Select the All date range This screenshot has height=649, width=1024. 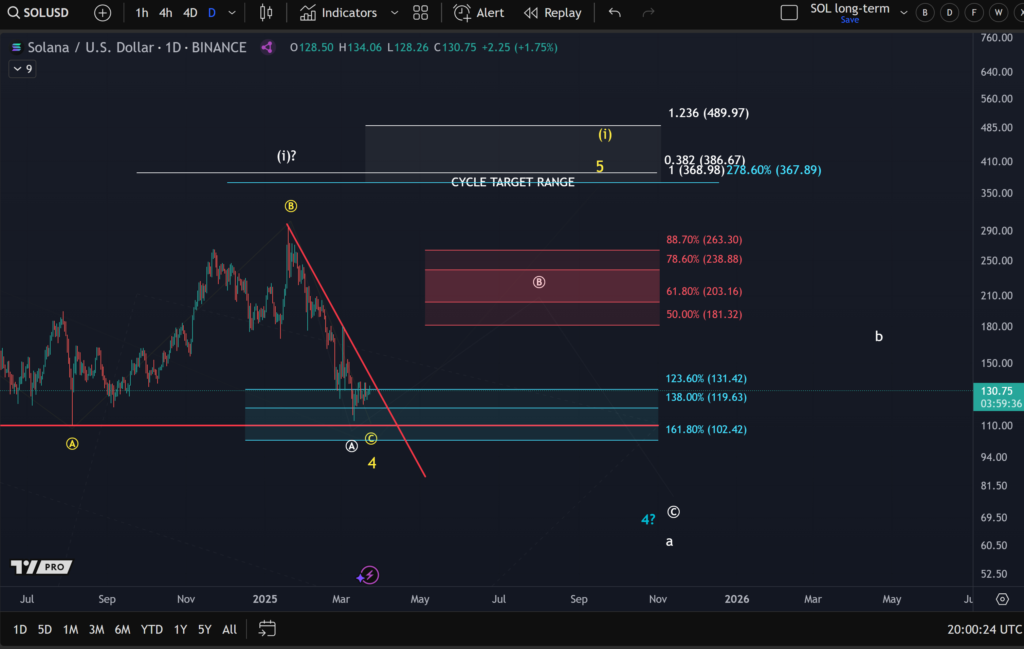click(229, 629)
